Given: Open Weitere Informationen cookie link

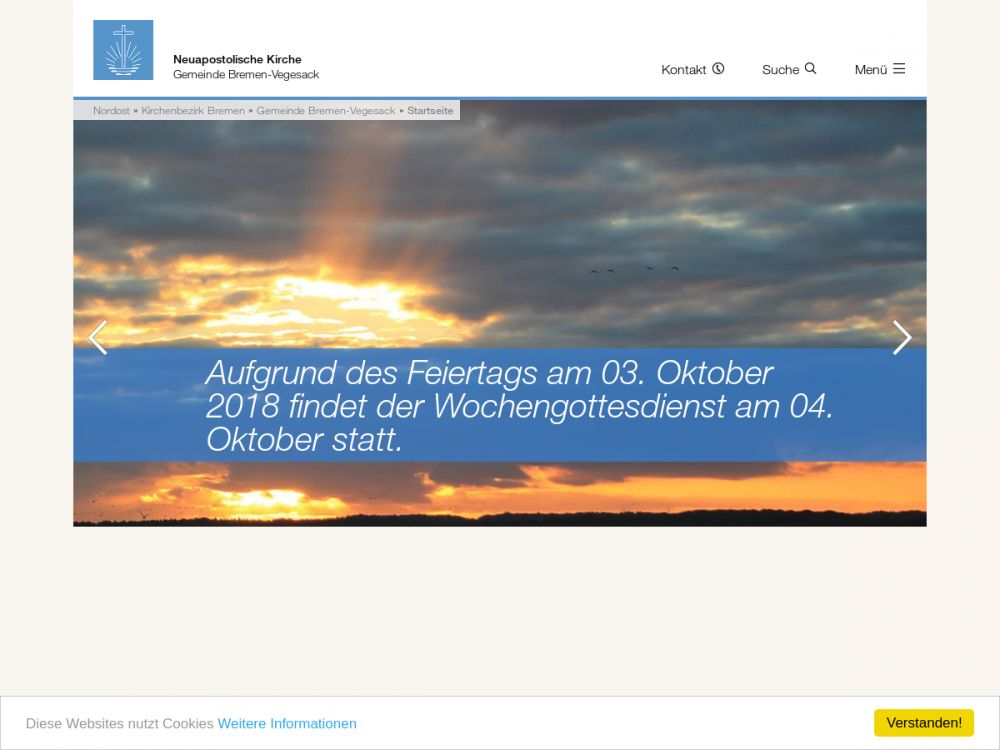Looking at the screenshot, I should coord(287,723).
